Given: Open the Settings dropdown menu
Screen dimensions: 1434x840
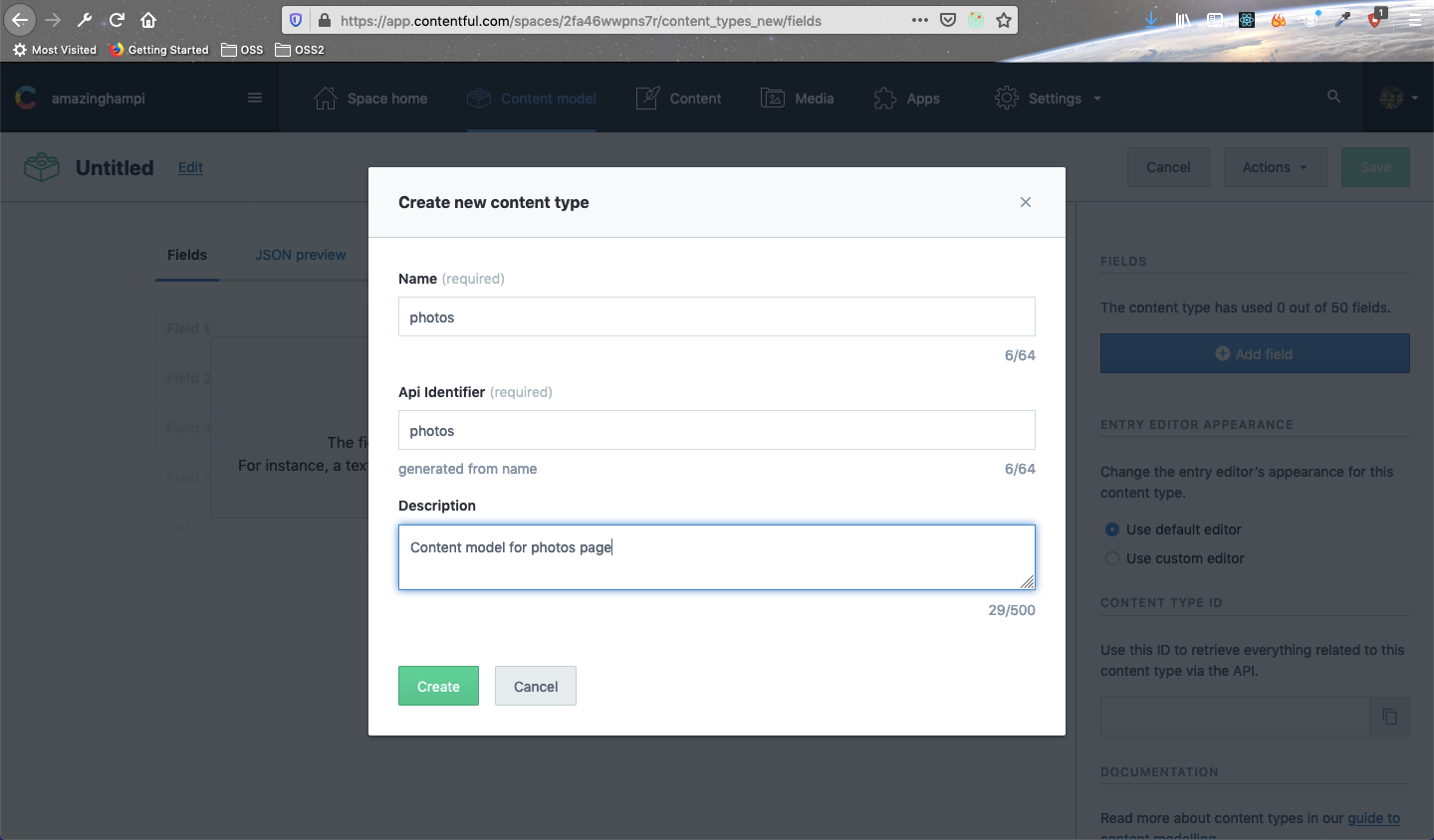Looking at the screenshot, I should pyautogui.click(x=1049, y=98).
